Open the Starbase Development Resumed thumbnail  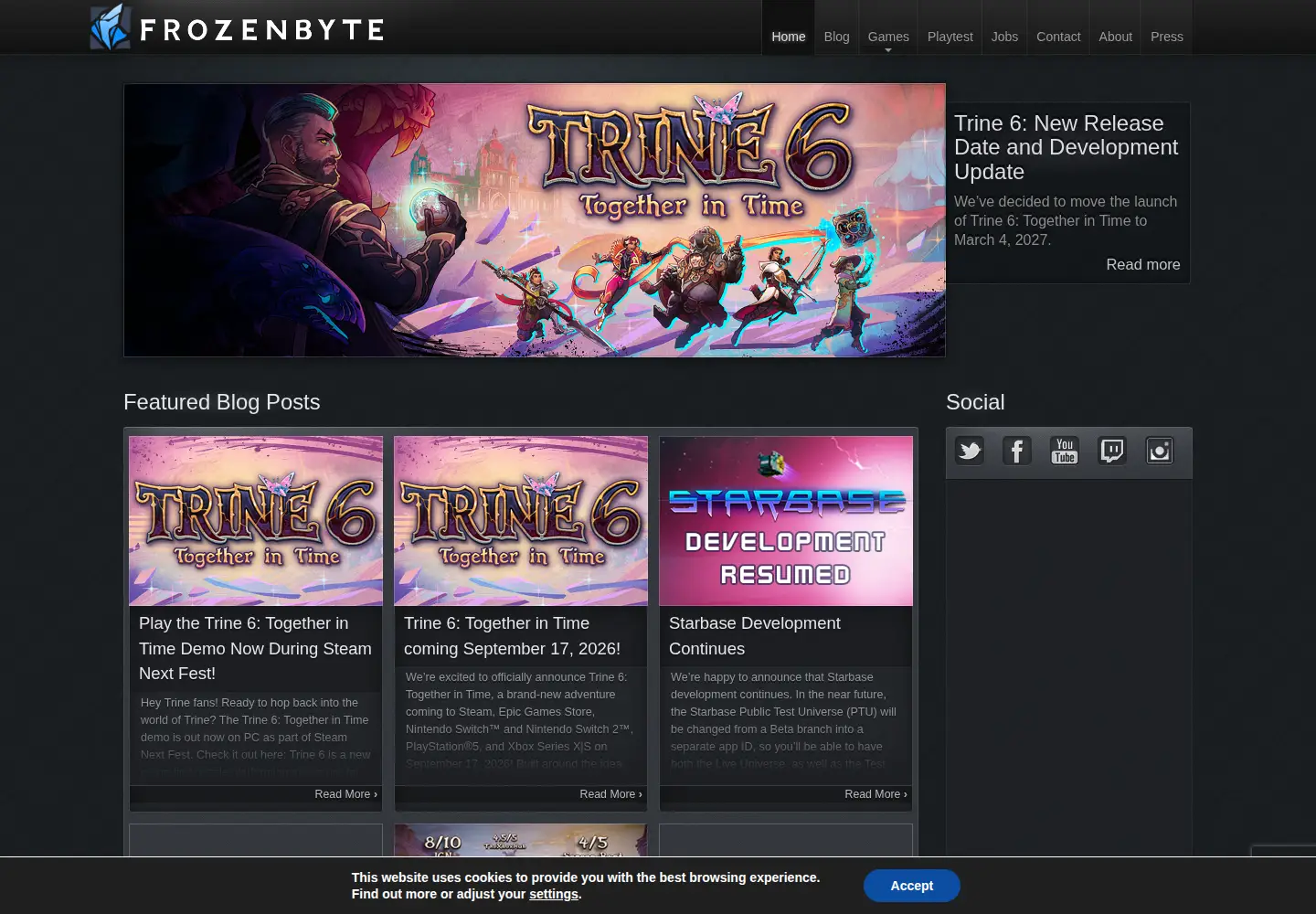coord(786,521)
